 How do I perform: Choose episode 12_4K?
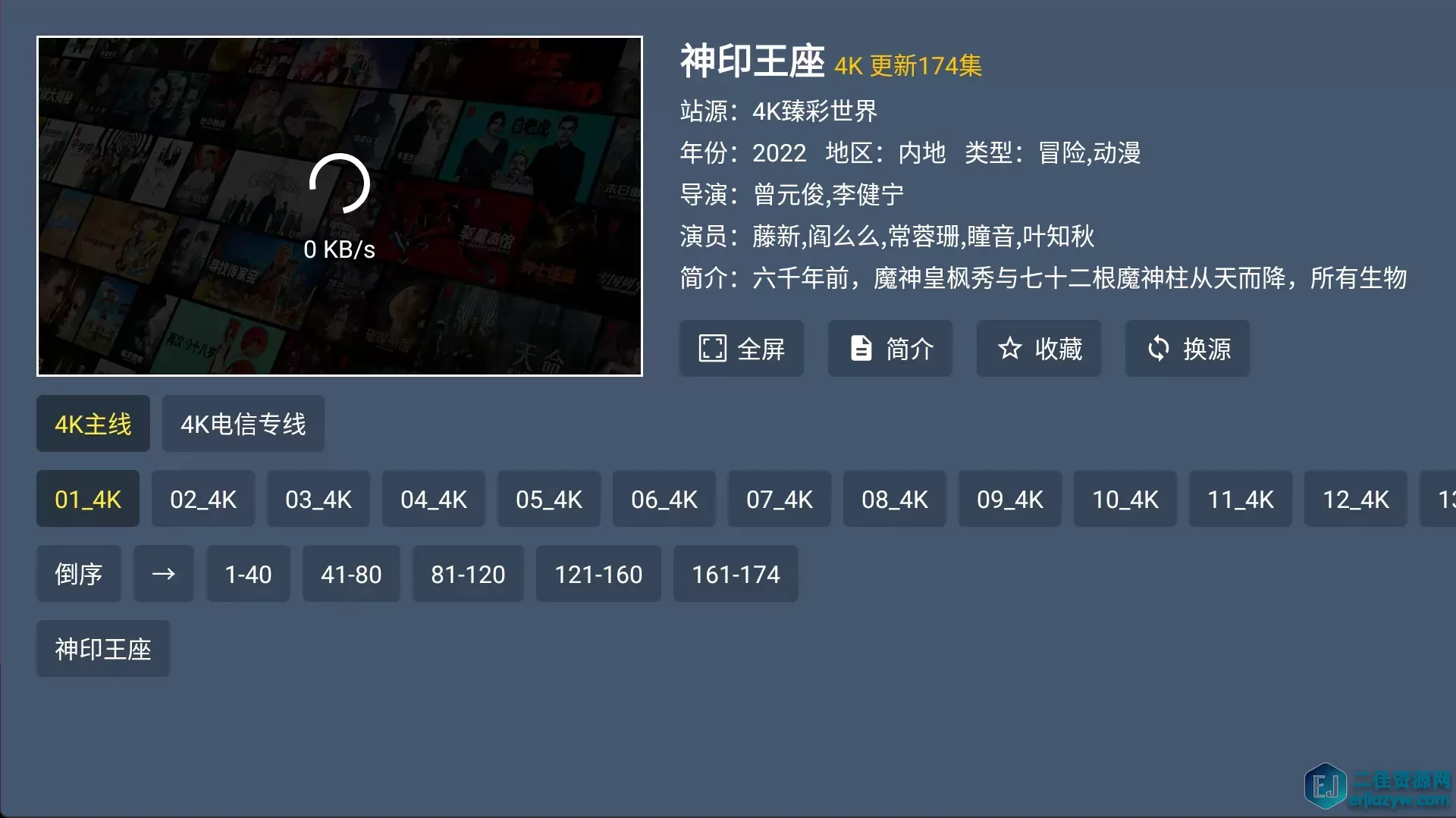tap(1356, 499)
